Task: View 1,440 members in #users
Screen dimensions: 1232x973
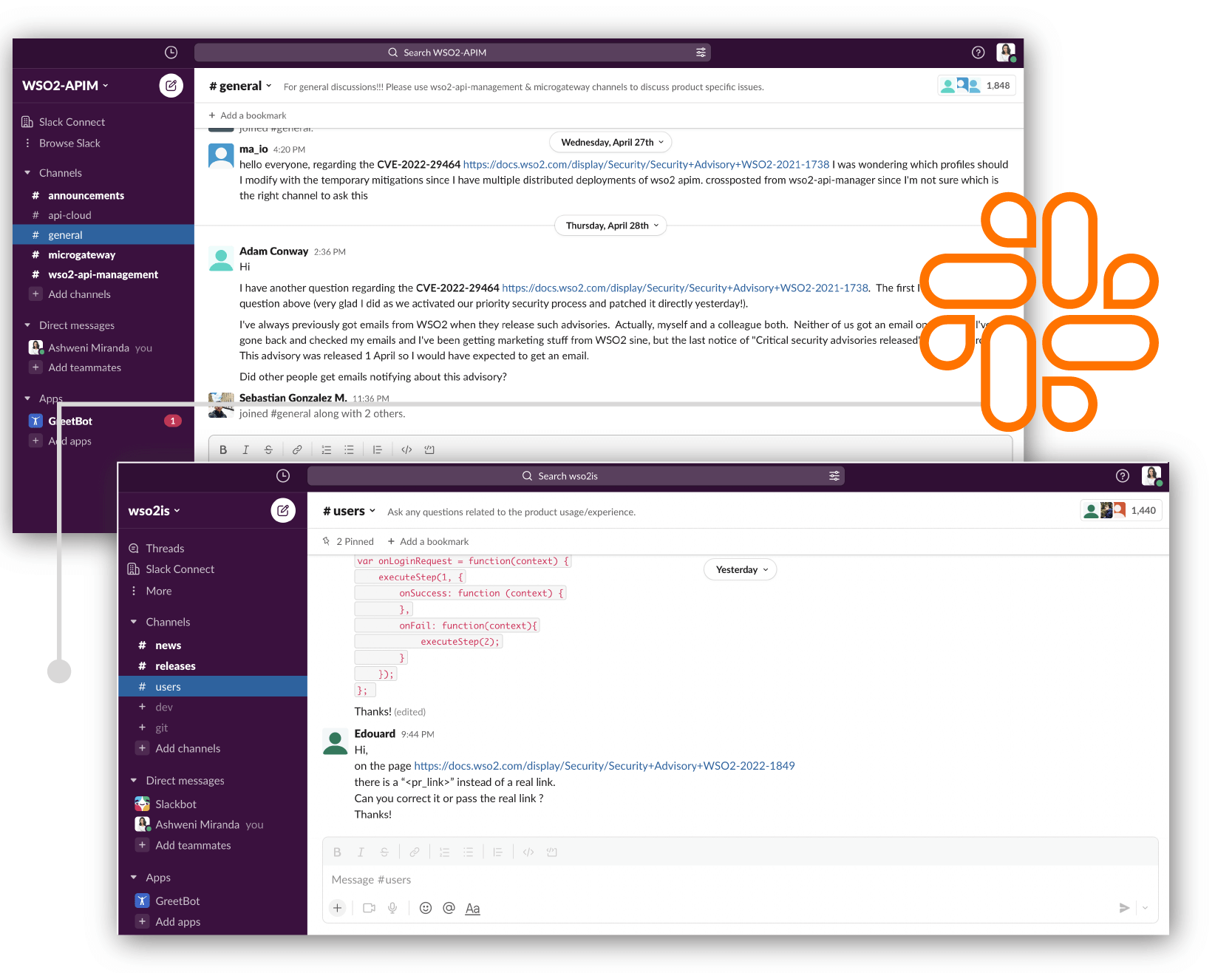Action: (x=1121, y=511)
